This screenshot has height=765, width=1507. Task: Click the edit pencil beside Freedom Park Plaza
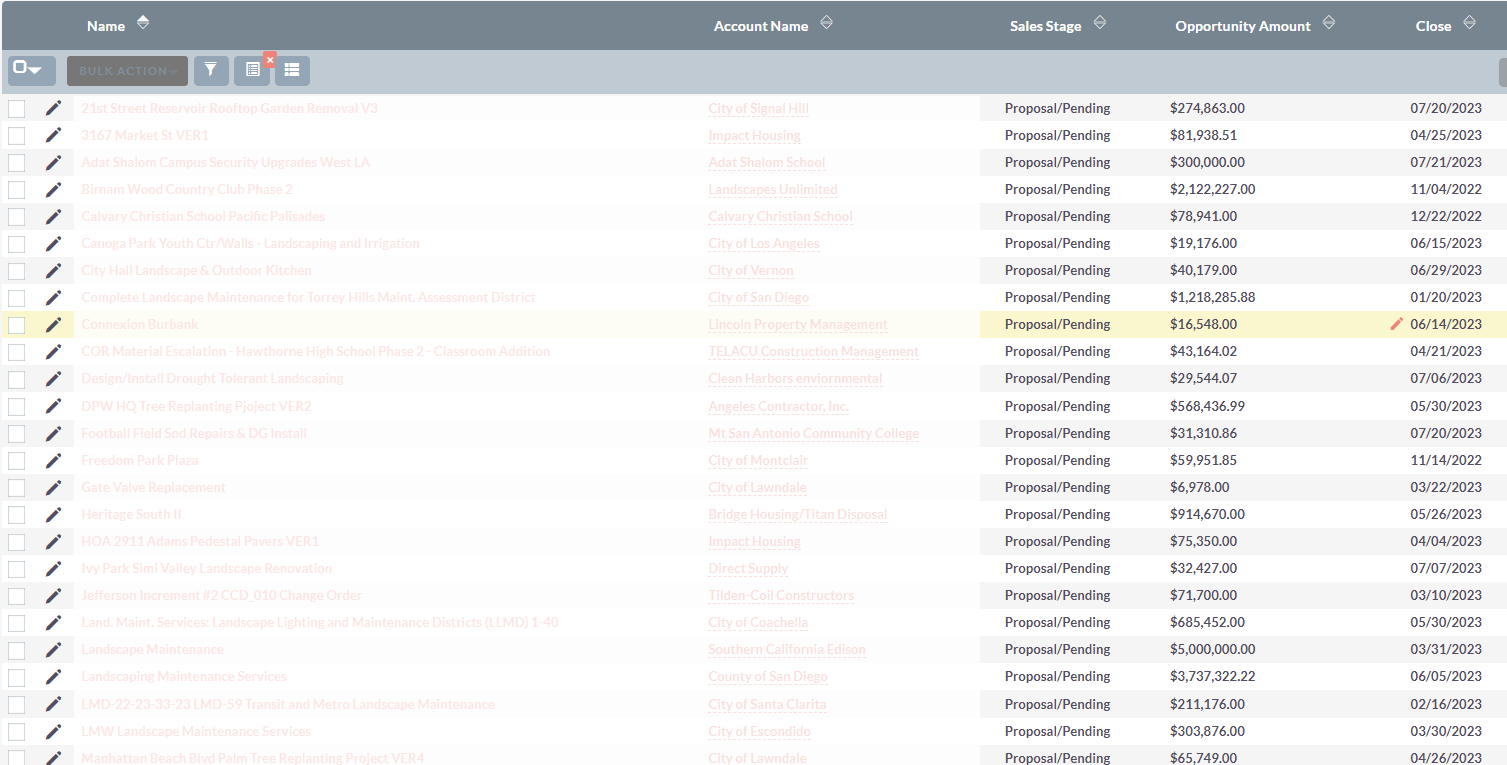click(53, 459)
